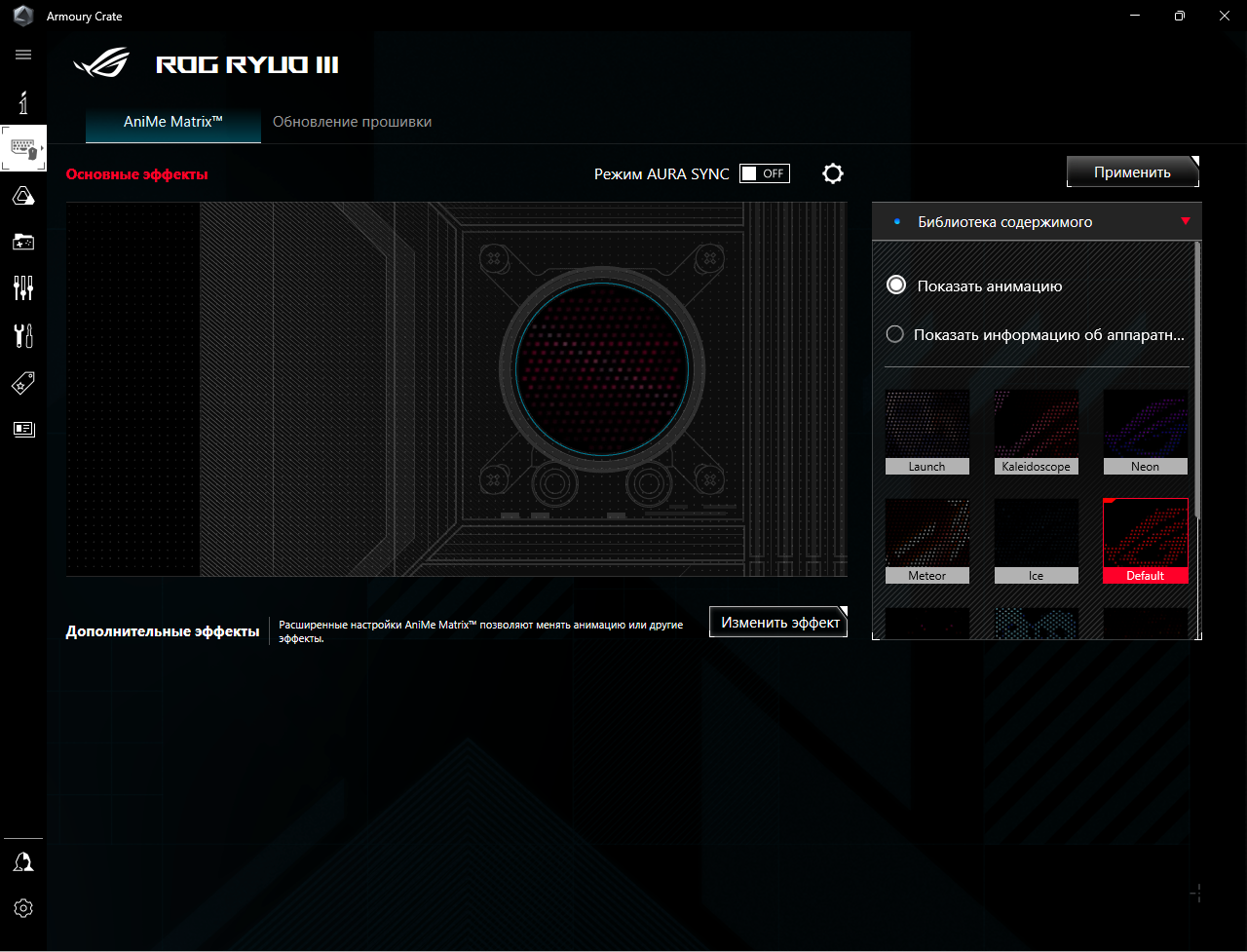The width and height of the screenshot is (1247, 952).
Task: Click the Изменить эффект button
Action: pyautogui.click(x=778, y=622)
